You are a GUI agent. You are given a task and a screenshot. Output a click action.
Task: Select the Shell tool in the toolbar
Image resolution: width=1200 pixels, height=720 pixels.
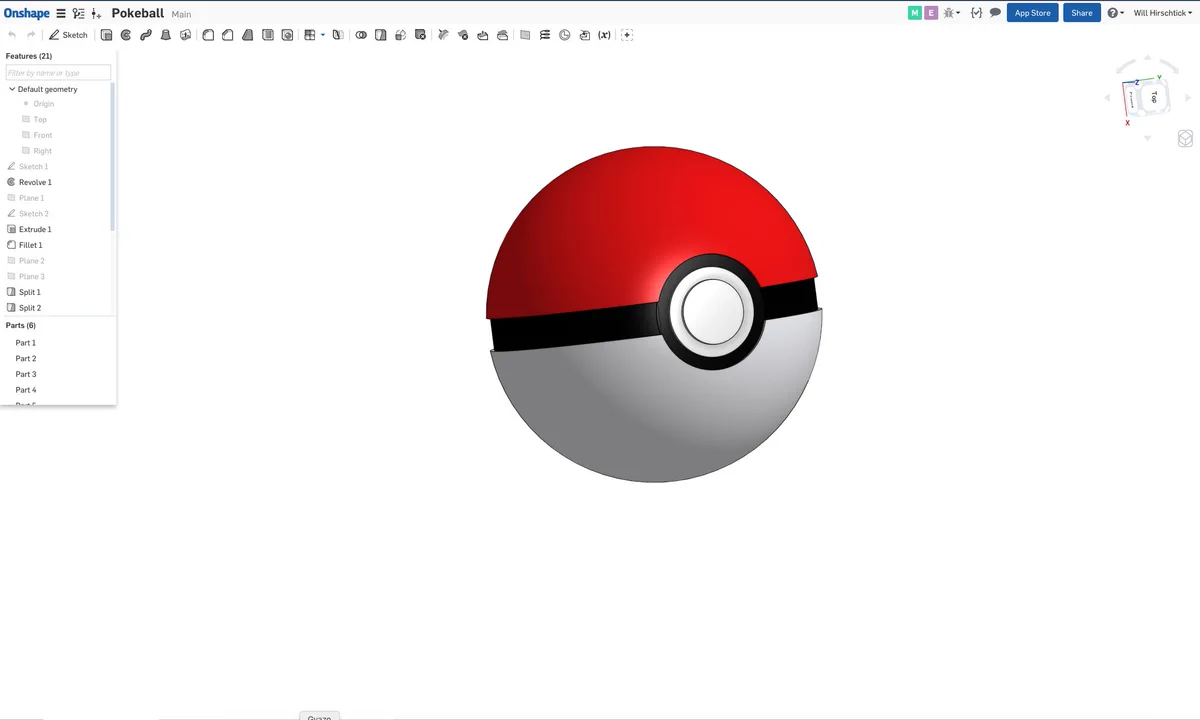tap(268, 35)
